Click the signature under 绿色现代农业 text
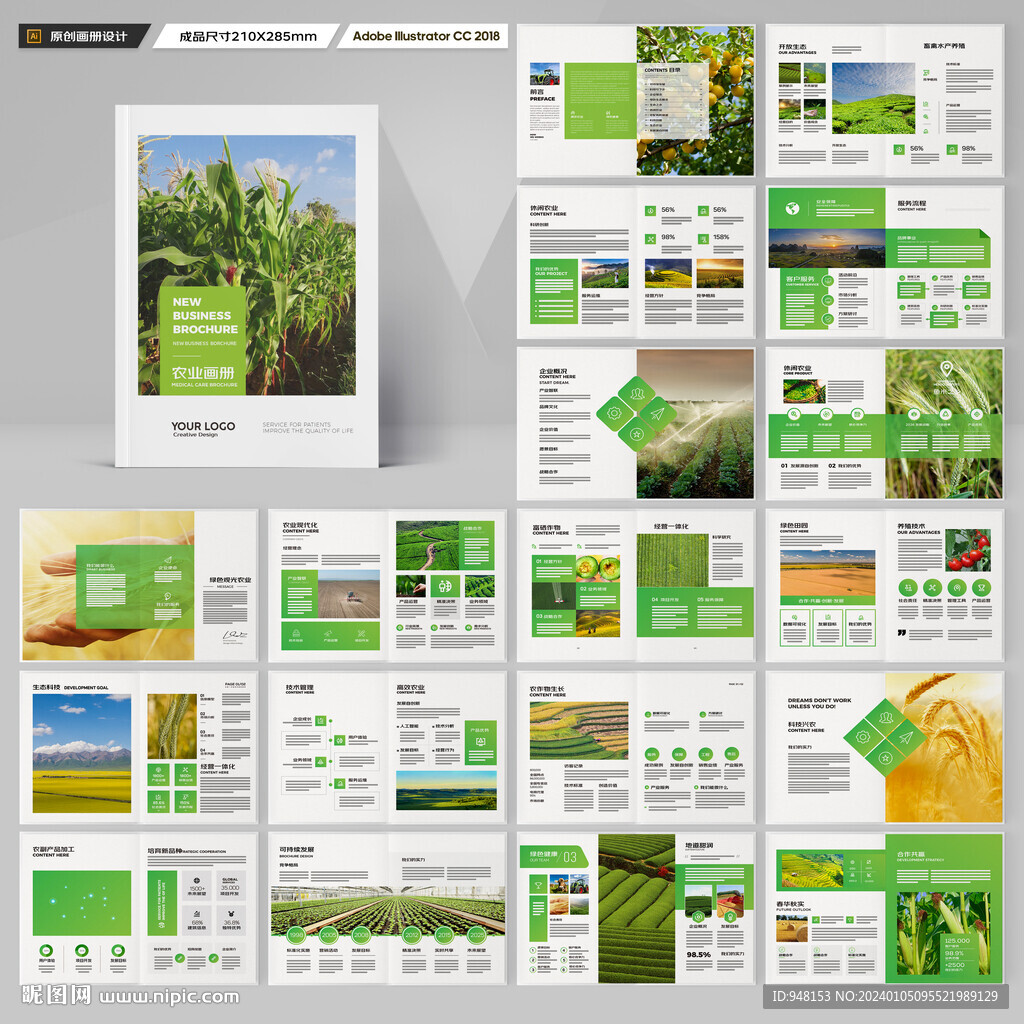This screenshot has width=1024, height=1024. 234,635
